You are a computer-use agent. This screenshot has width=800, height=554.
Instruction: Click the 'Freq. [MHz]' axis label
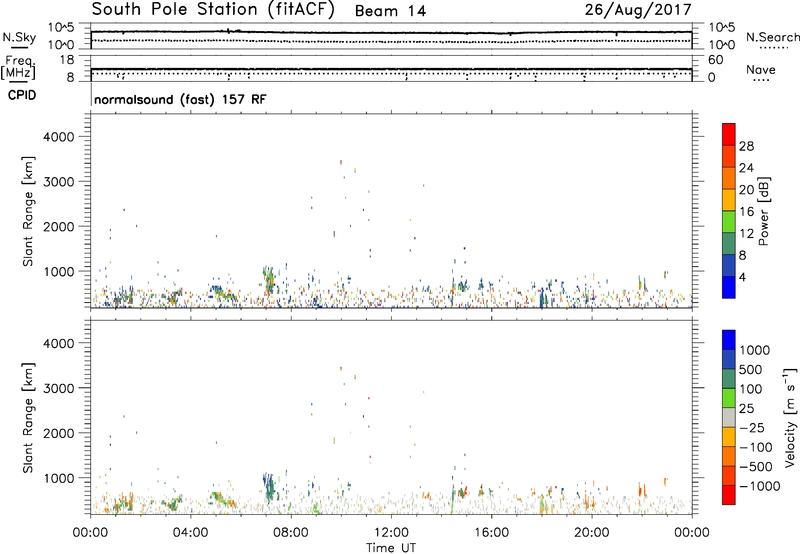18,68
